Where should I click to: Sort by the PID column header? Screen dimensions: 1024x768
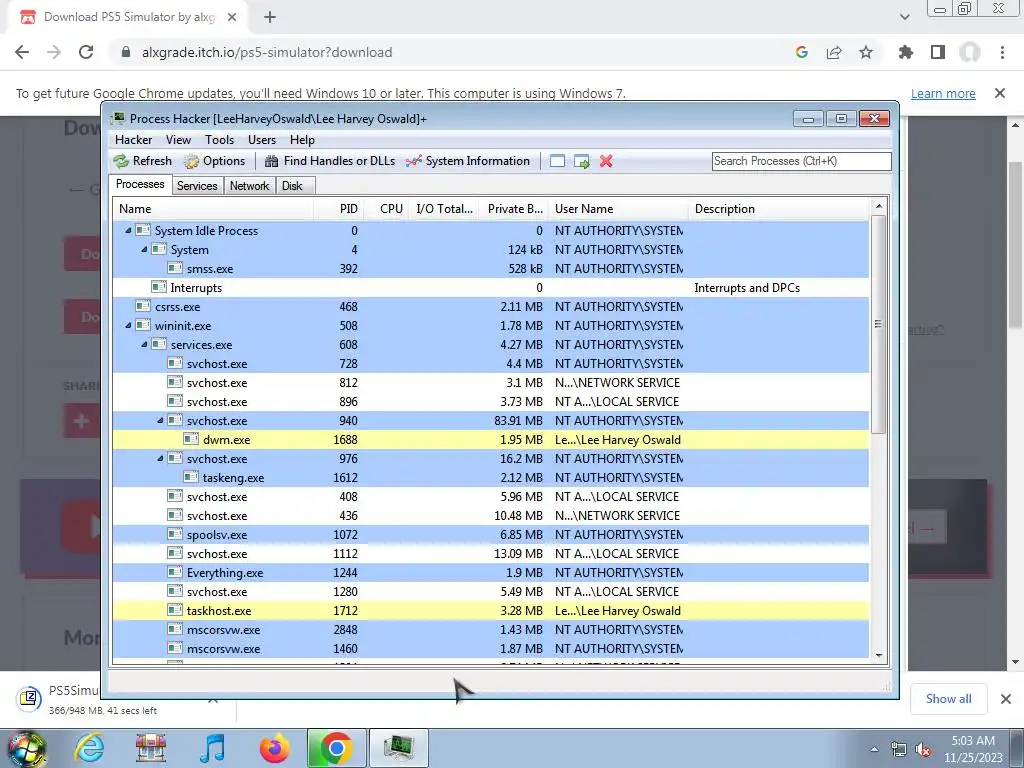[338, 209]
